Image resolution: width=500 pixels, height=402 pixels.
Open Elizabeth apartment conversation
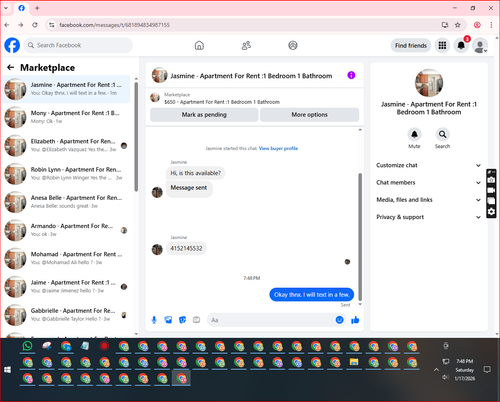point(66,145)
